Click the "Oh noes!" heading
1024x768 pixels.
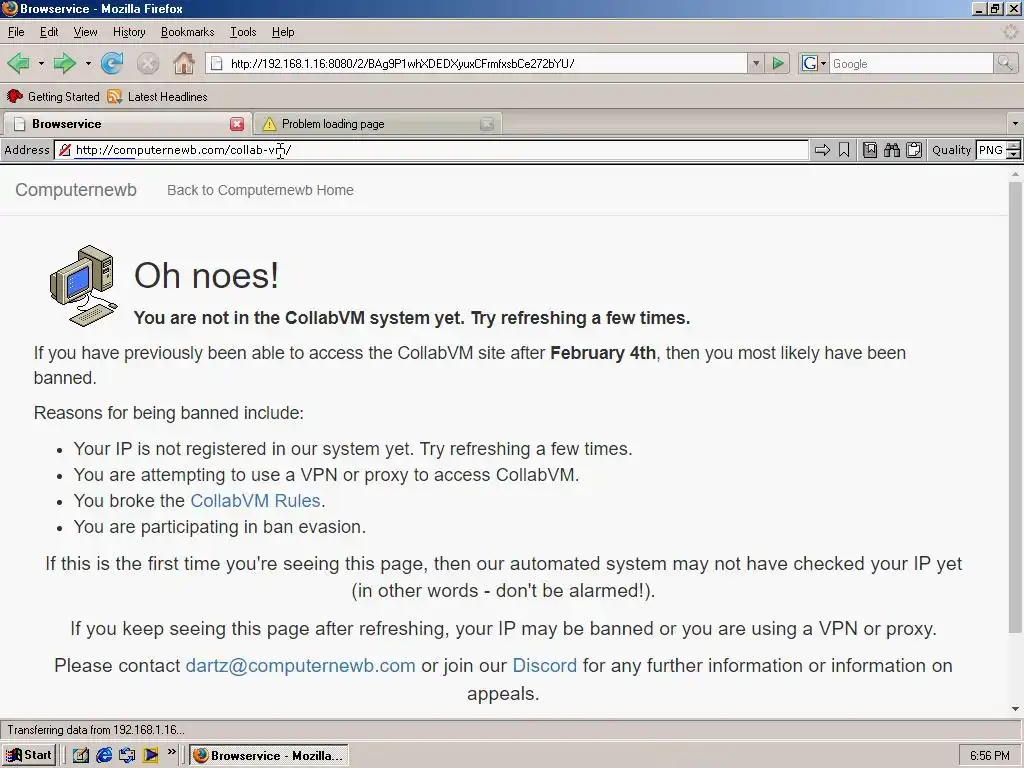point(206,276)
